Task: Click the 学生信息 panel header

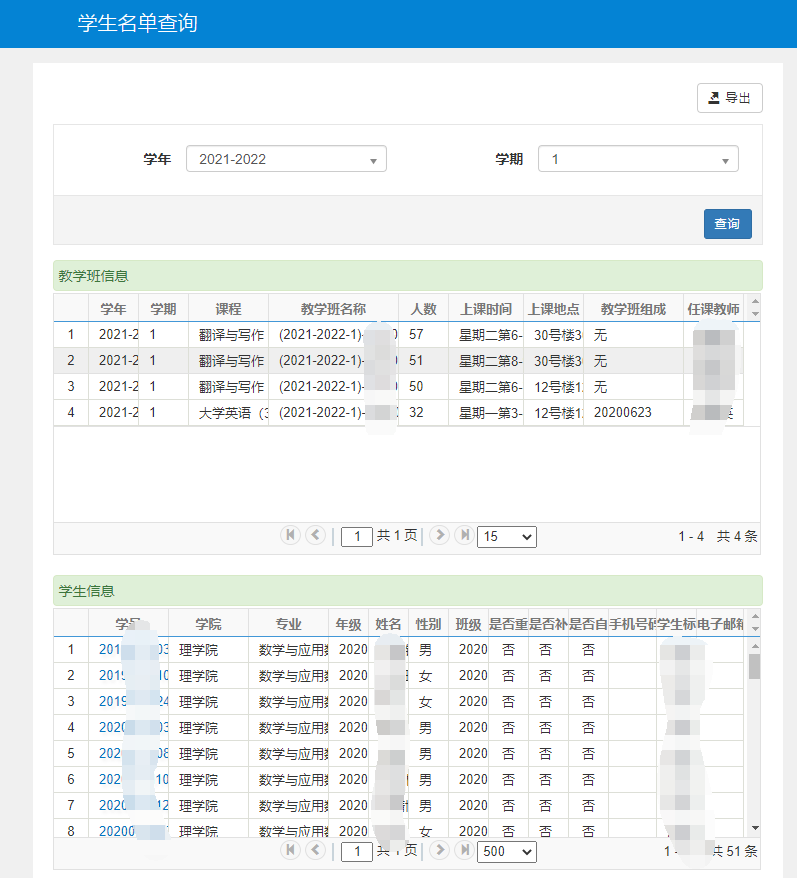Action: (408, 591)
